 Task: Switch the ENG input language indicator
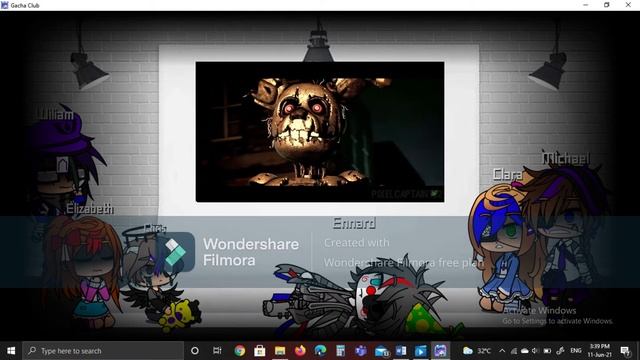576,351
